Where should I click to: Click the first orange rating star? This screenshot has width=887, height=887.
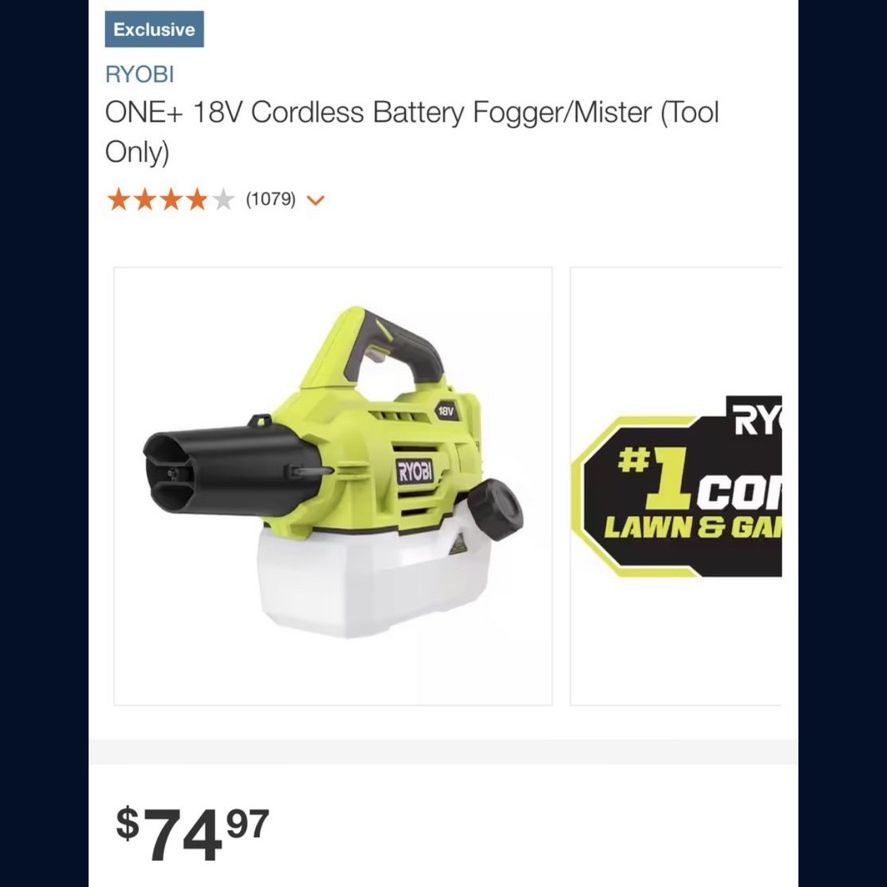click(x=118, y=200)
